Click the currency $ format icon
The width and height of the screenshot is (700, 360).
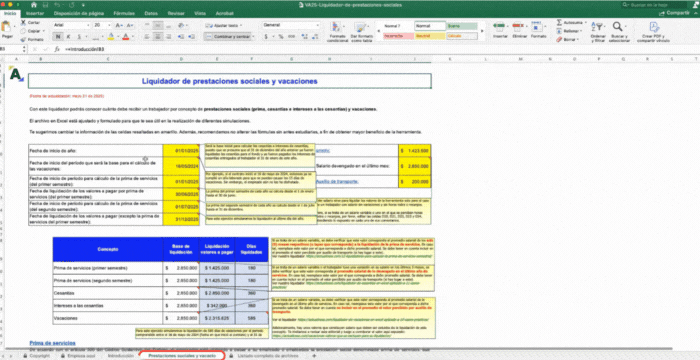tap(266, 37)
